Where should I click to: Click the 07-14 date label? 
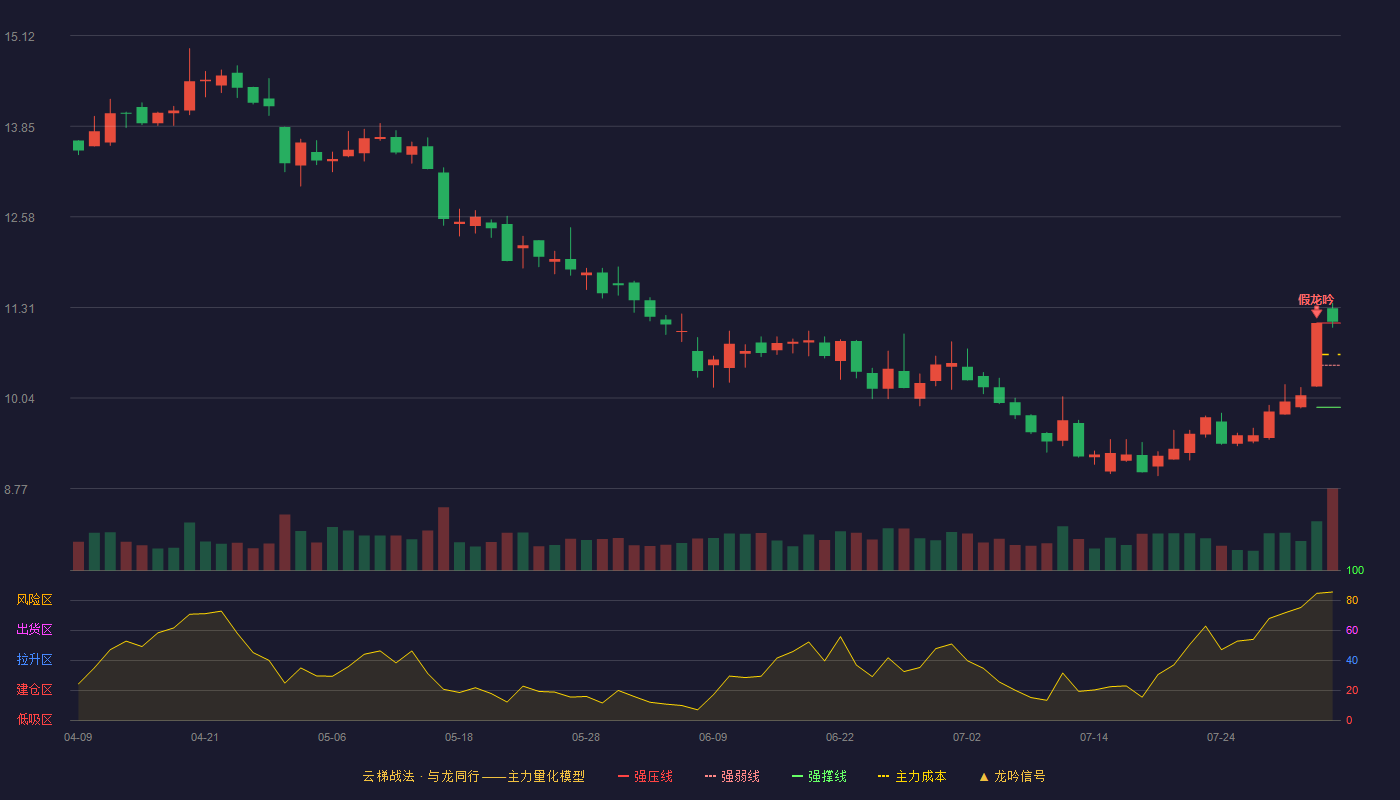click(1094, 737)
